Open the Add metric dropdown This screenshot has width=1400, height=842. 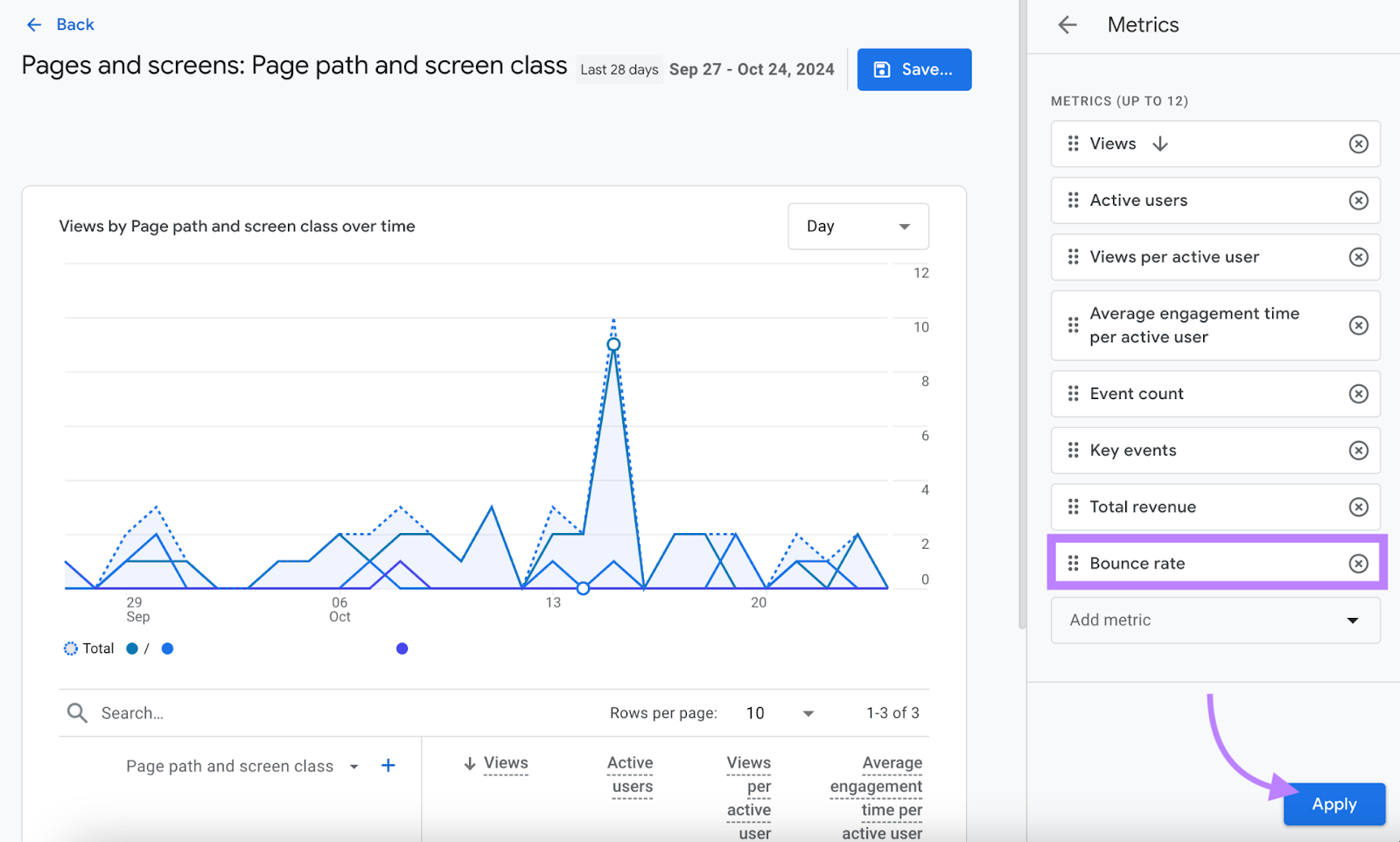point(1214,620)
